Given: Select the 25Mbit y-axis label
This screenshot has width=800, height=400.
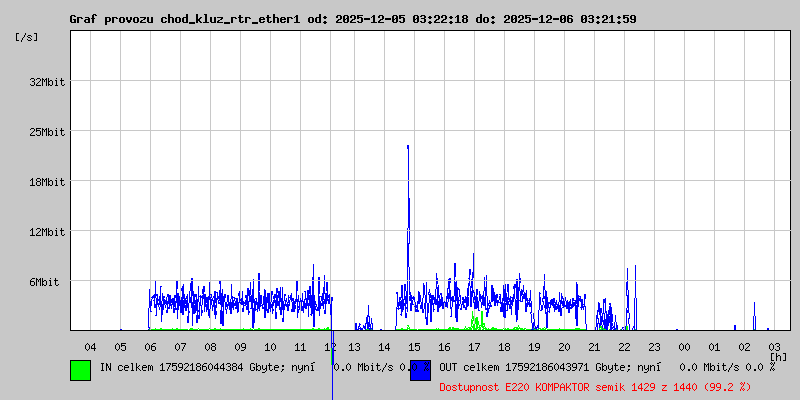Looking at the screenshot, I should coord(46,132).
